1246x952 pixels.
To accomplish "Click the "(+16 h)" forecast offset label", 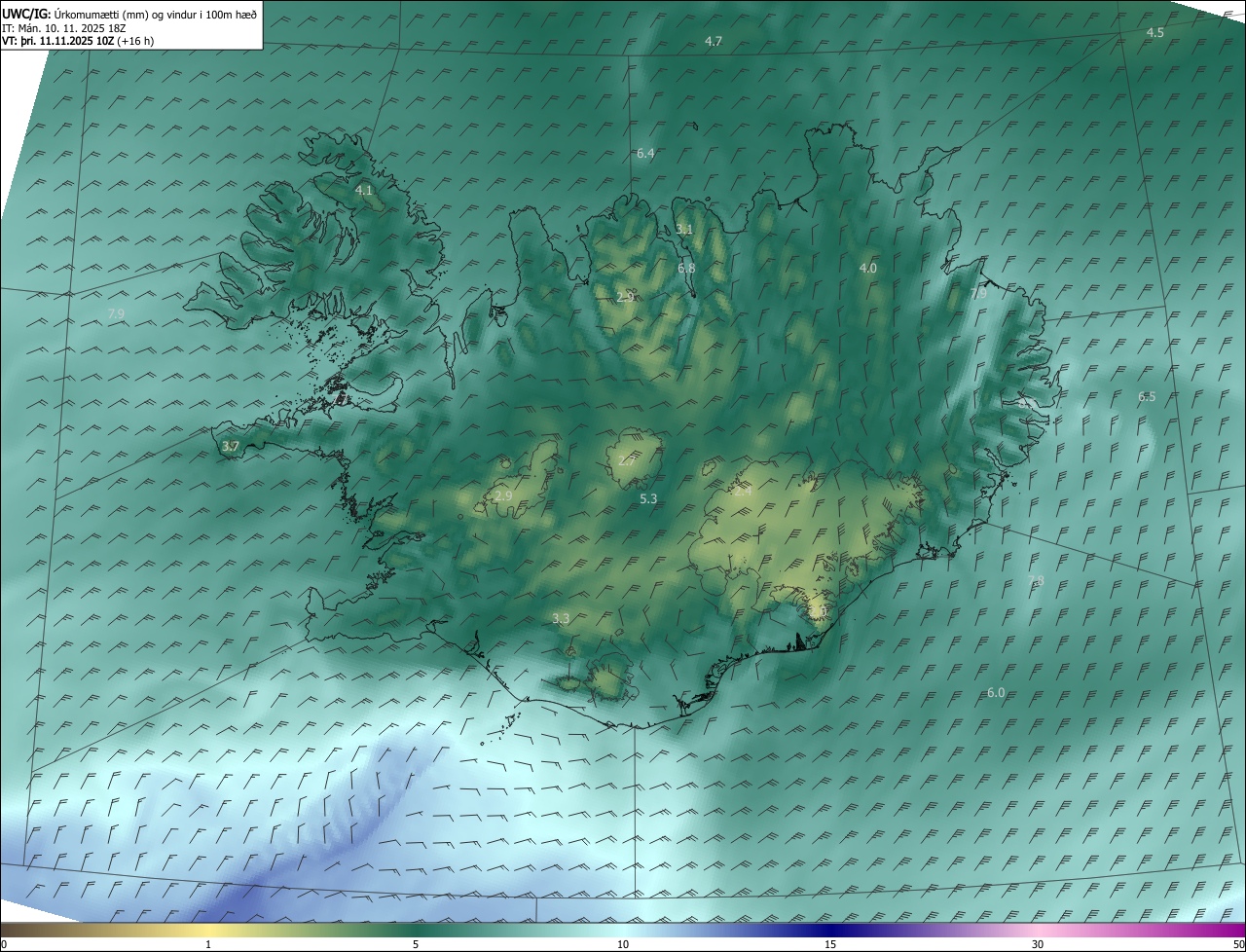I will click(x=135, y=41).
